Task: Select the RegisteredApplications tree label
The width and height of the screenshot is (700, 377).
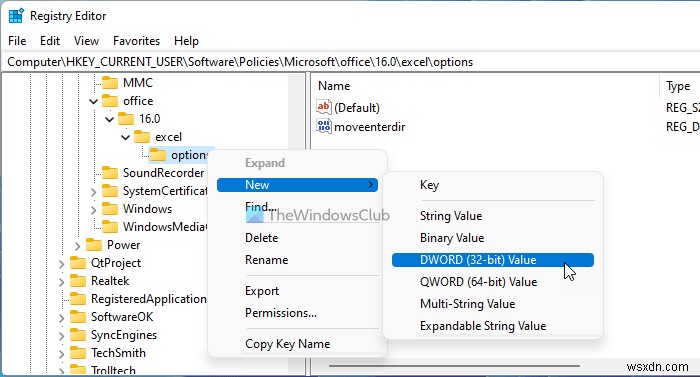Action: 149,299
